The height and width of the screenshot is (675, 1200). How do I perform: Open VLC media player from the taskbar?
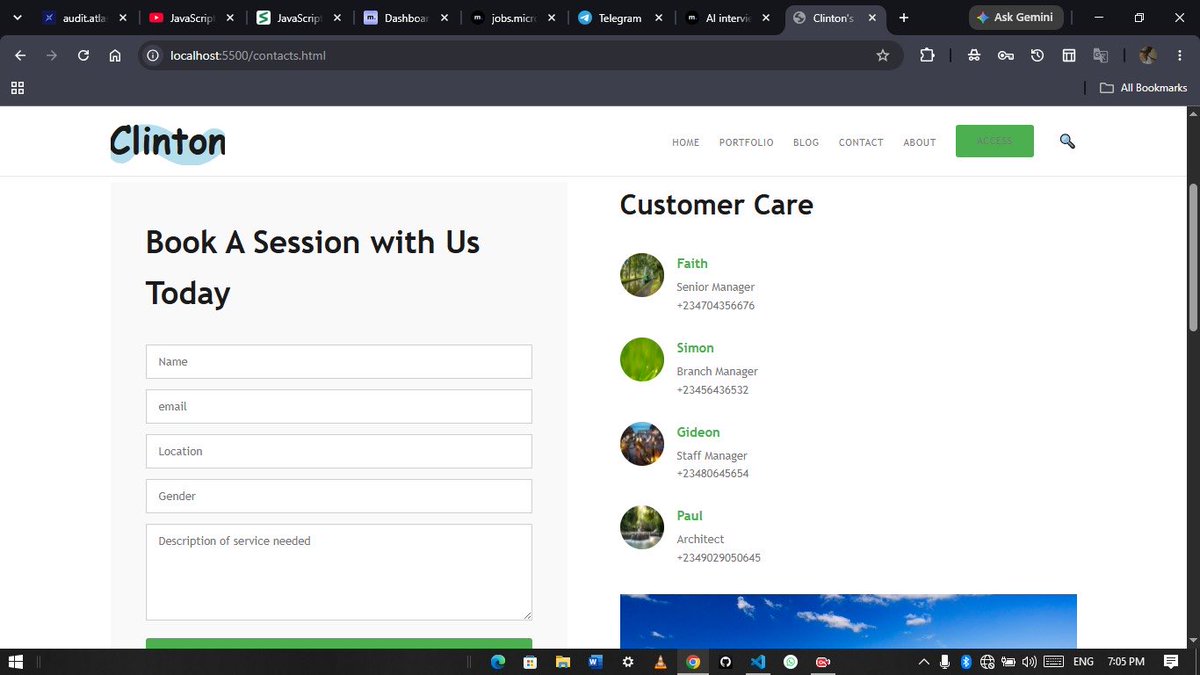(660, 662)
